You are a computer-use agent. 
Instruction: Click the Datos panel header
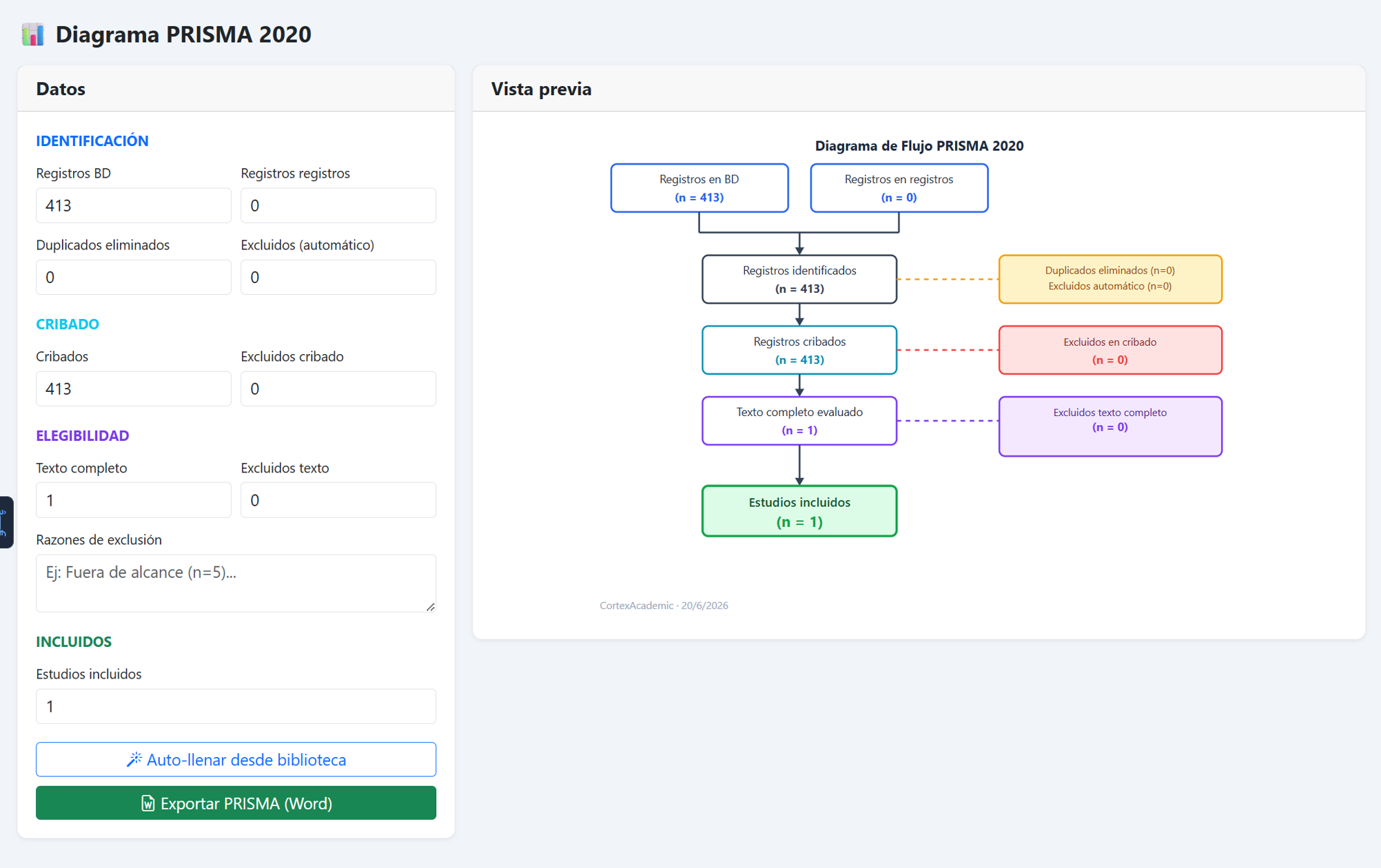pos(236,89)
